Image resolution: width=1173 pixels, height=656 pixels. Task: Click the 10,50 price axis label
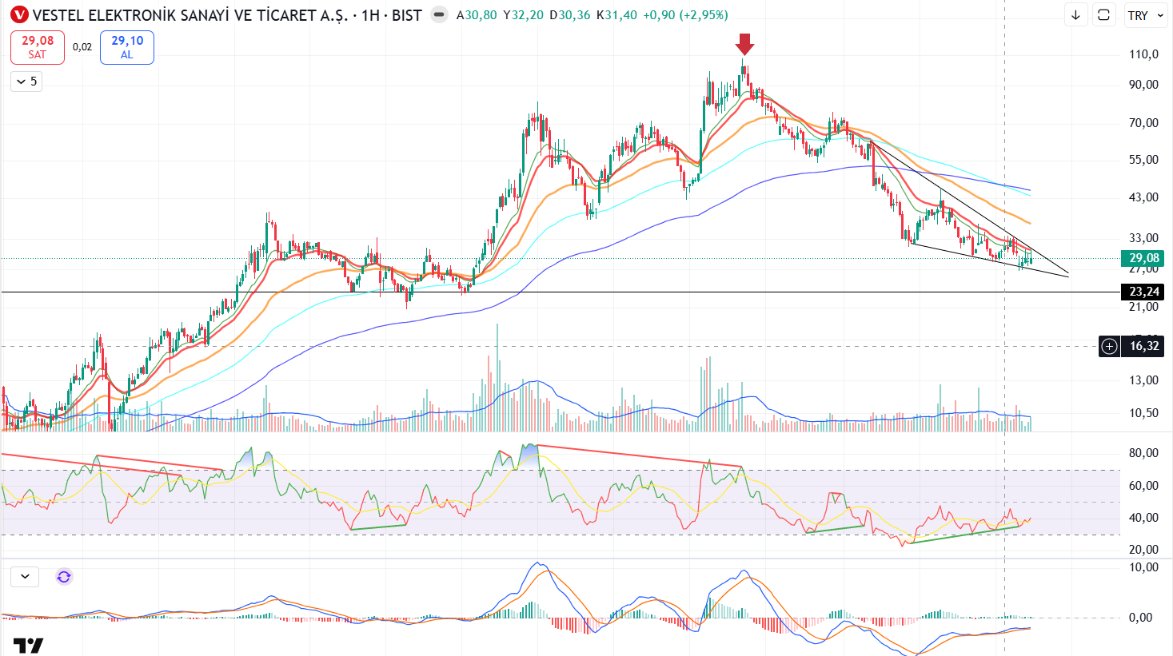tap(1144, 413)
